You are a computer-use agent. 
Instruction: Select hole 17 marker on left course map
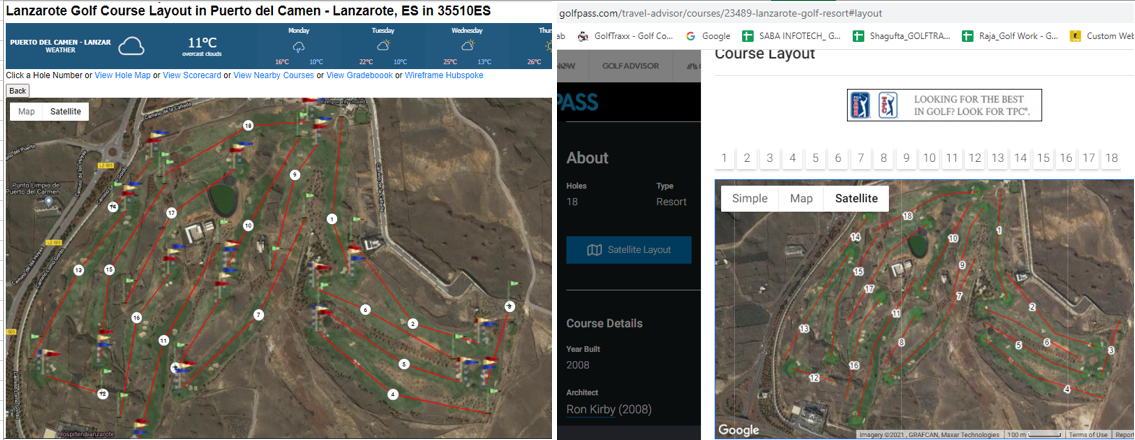coord(172,213)
